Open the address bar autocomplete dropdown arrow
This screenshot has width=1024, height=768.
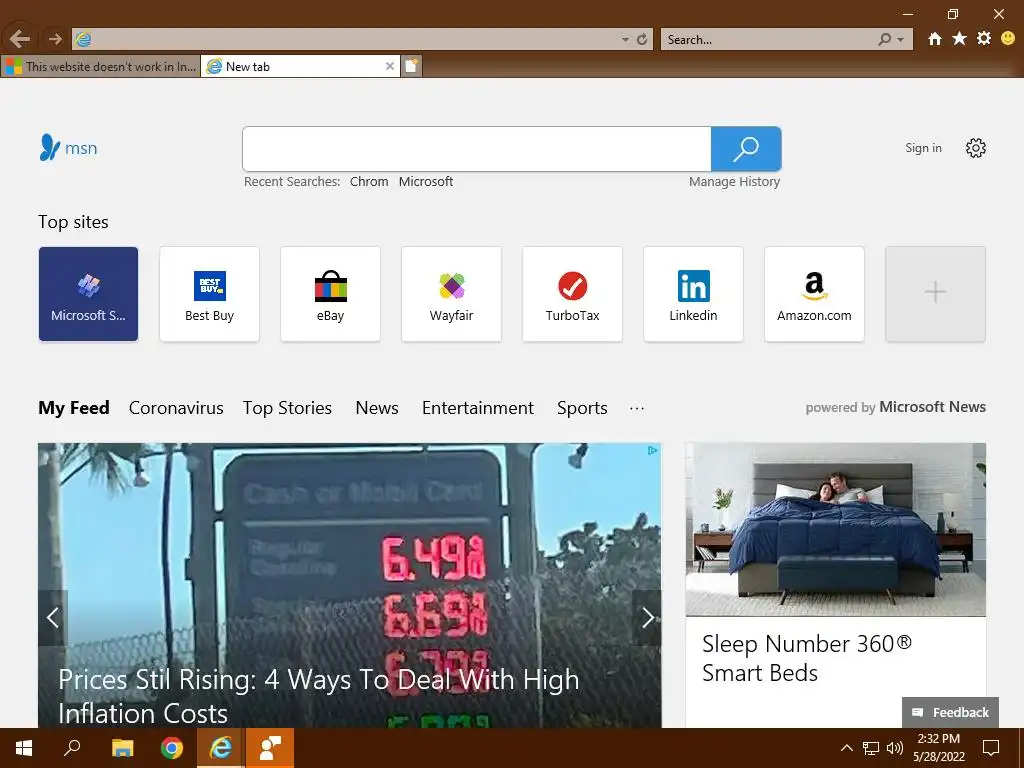(625, 39)
